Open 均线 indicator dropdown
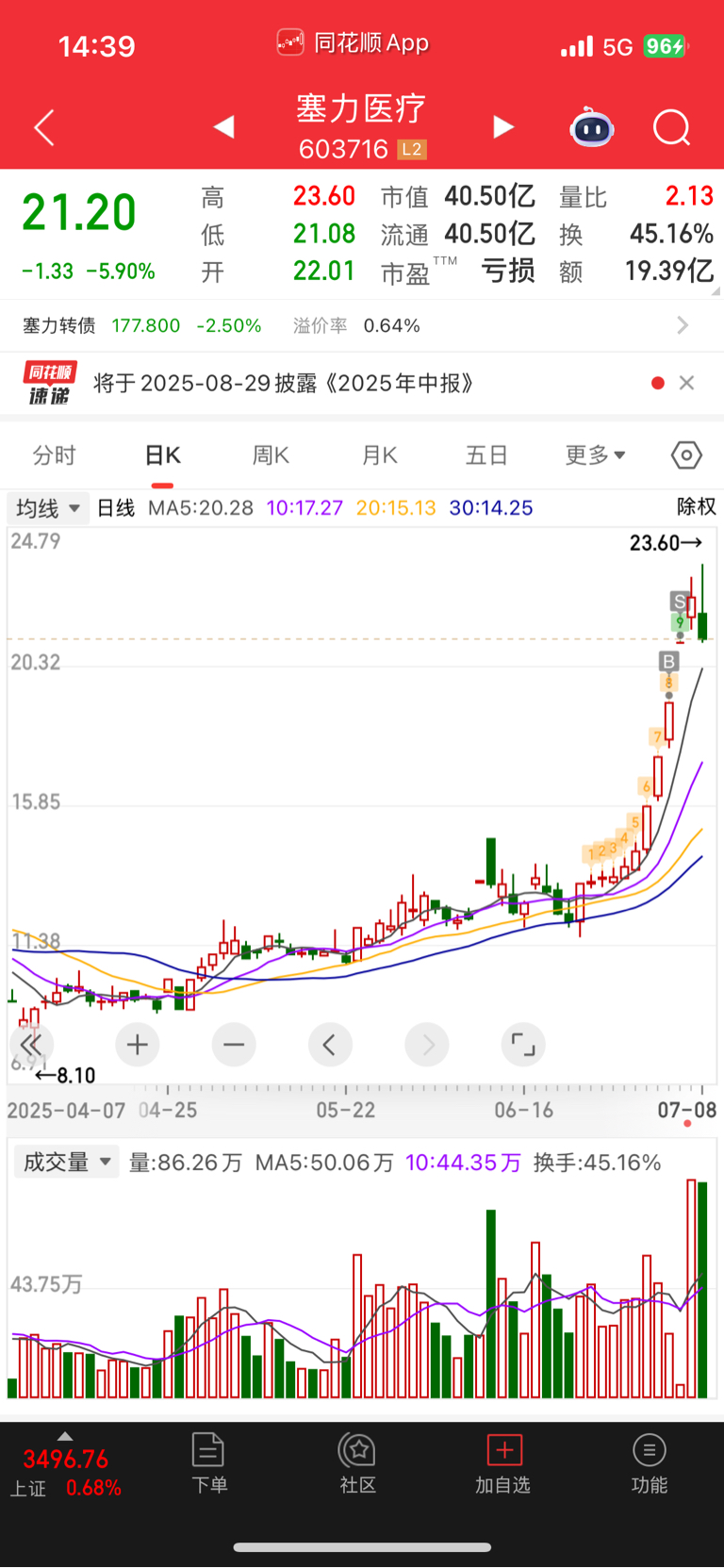Screen dimensions: 724x1568 [48, 508]
